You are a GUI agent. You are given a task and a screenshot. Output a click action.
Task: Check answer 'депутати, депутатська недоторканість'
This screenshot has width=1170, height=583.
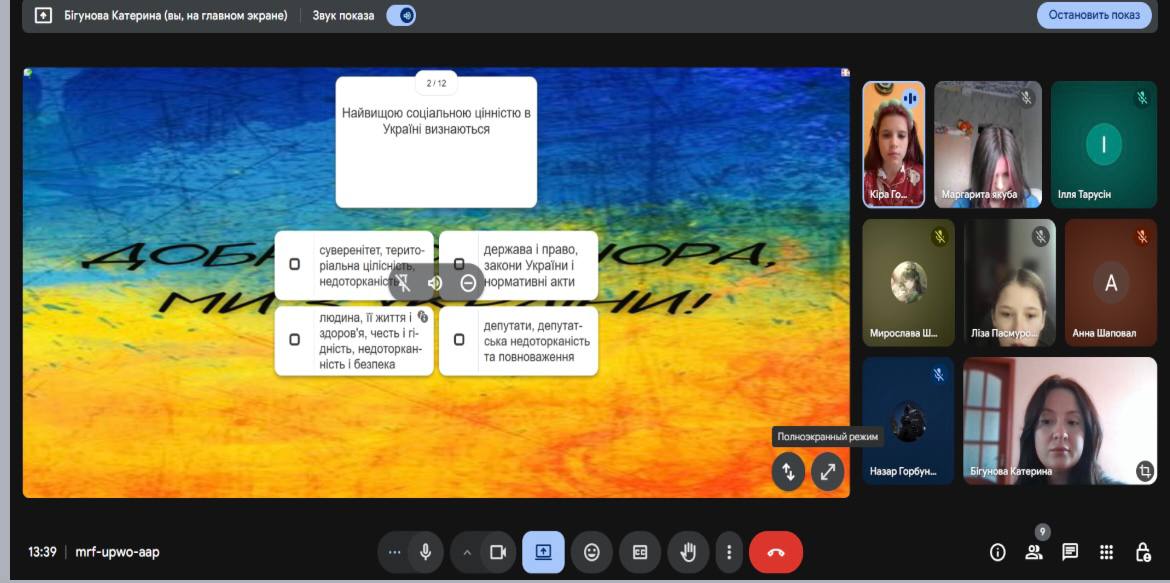click(459, 339)
